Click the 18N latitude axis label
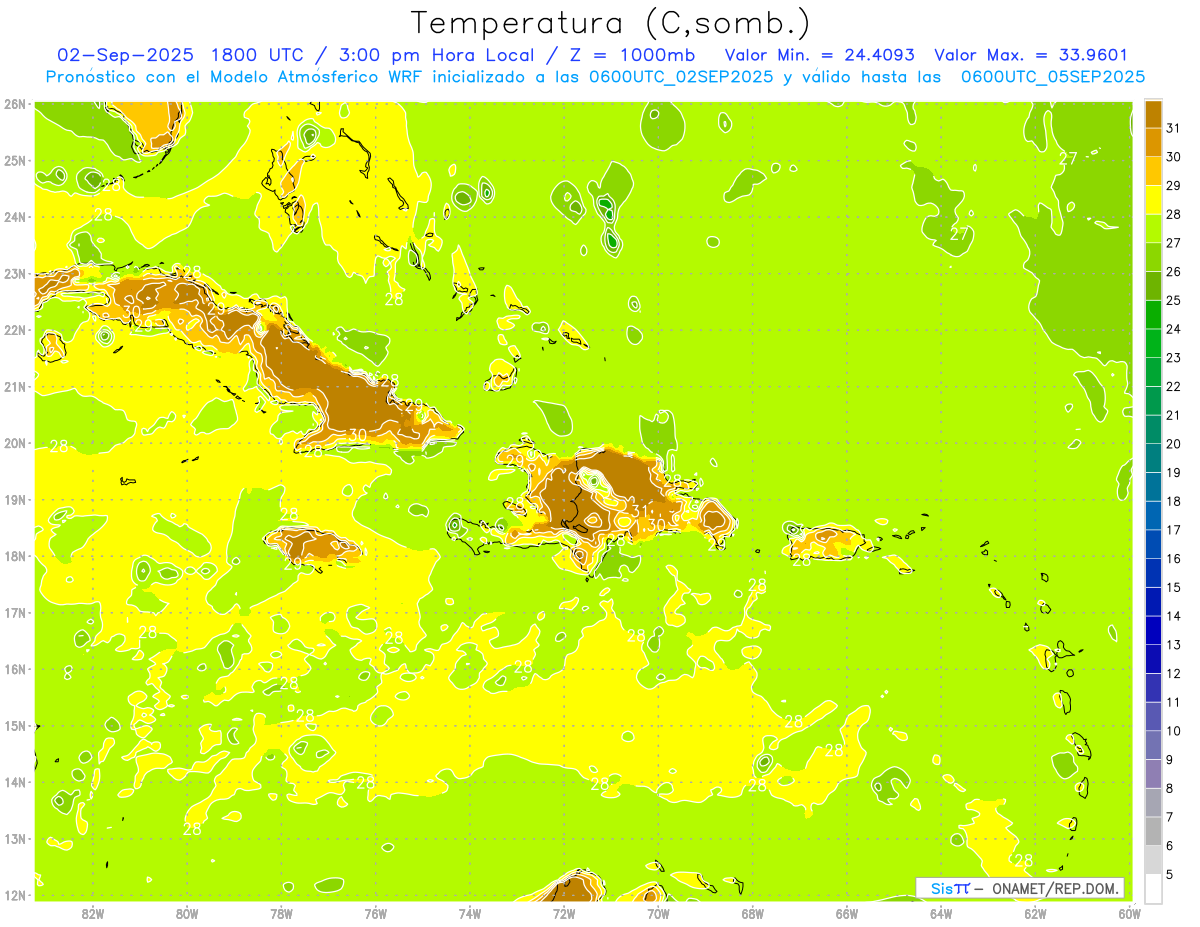Image resolution: width=1200 pixels, height=927 pixels. [14, 556]
